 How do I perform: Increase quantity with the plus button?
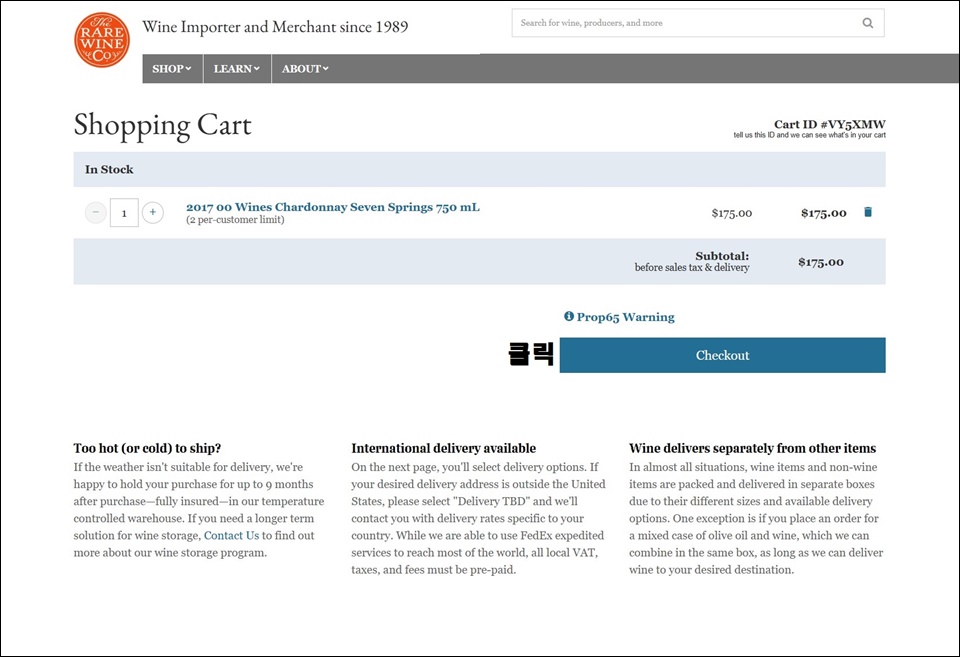[x=152, y=212]
